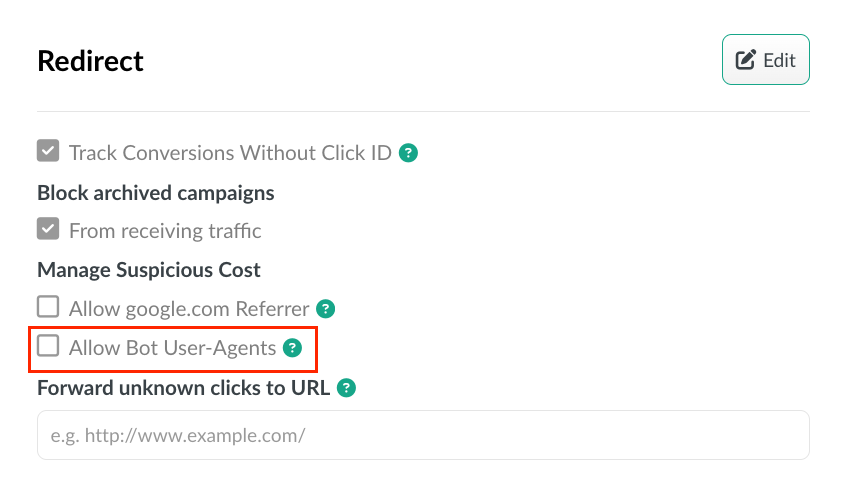Click the Track Conversions Without Click ID label

pos(230,153)
